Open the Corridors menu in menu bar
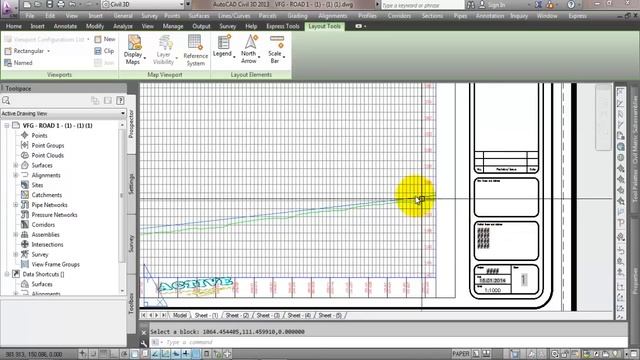640x360 pixels. click(399, 16)
